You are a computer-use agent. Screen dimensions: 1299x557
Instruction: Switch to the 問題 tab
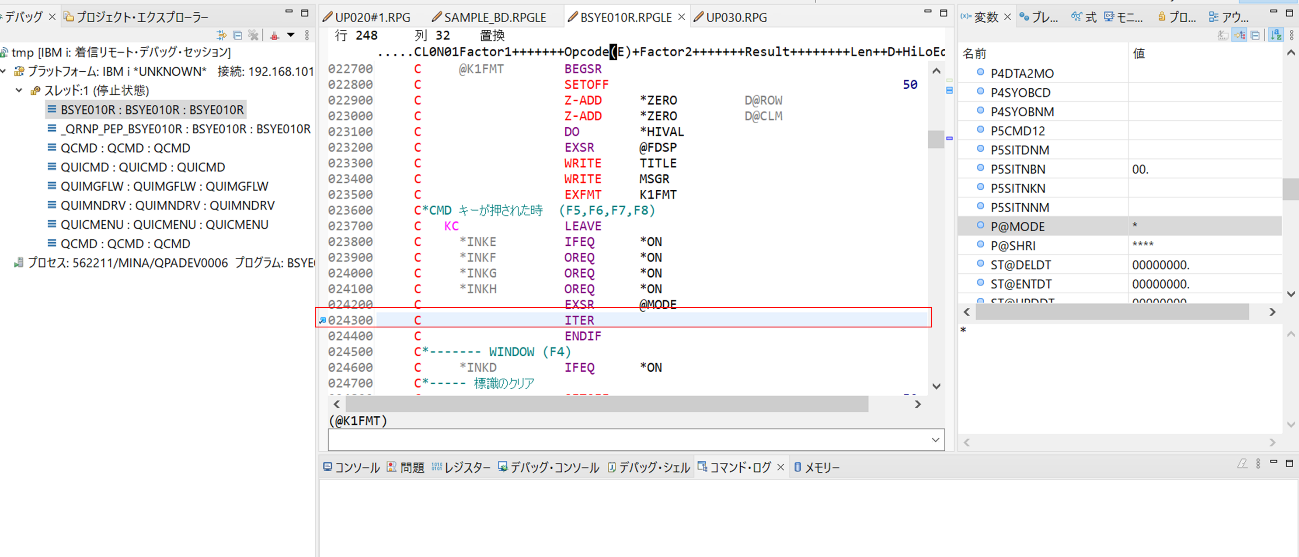405,467
